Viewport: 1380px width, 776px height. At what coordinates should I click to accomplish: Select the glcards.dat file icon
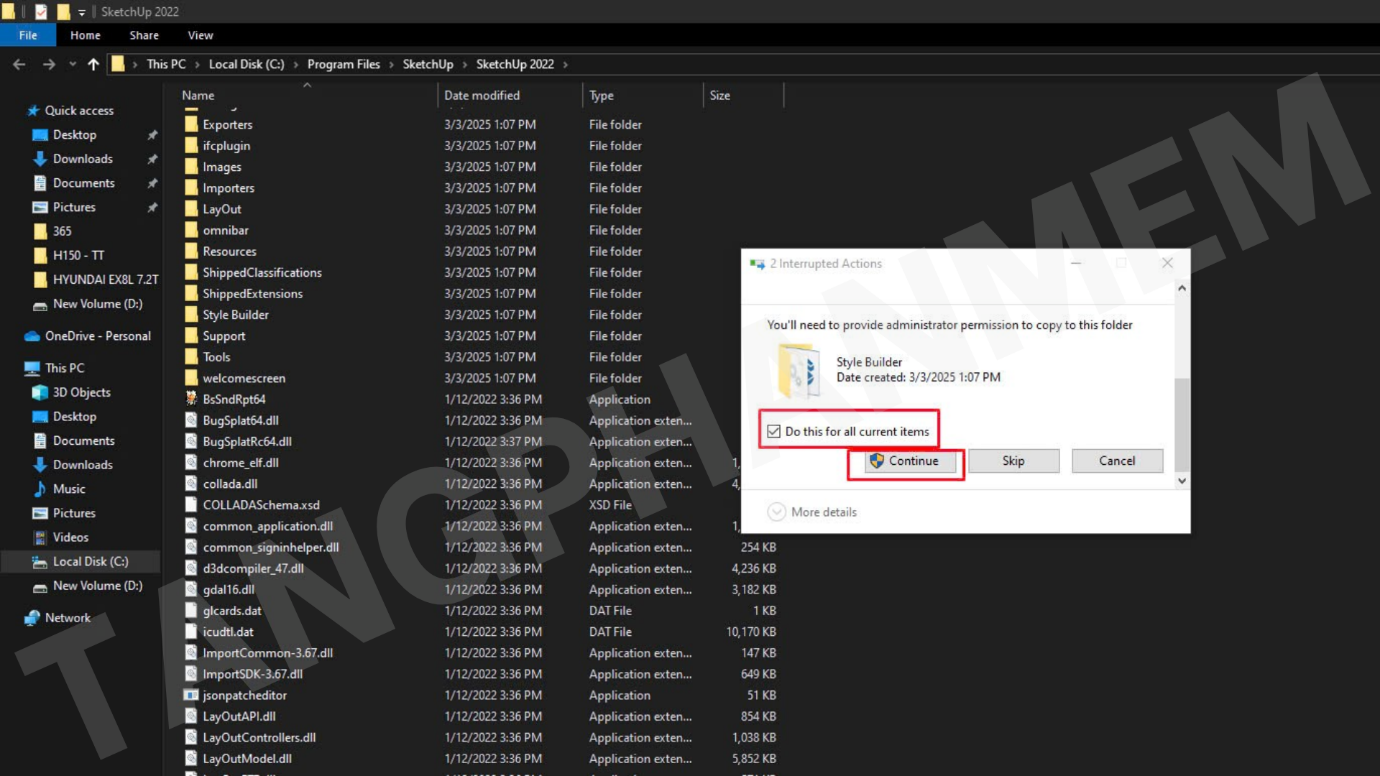192,611
